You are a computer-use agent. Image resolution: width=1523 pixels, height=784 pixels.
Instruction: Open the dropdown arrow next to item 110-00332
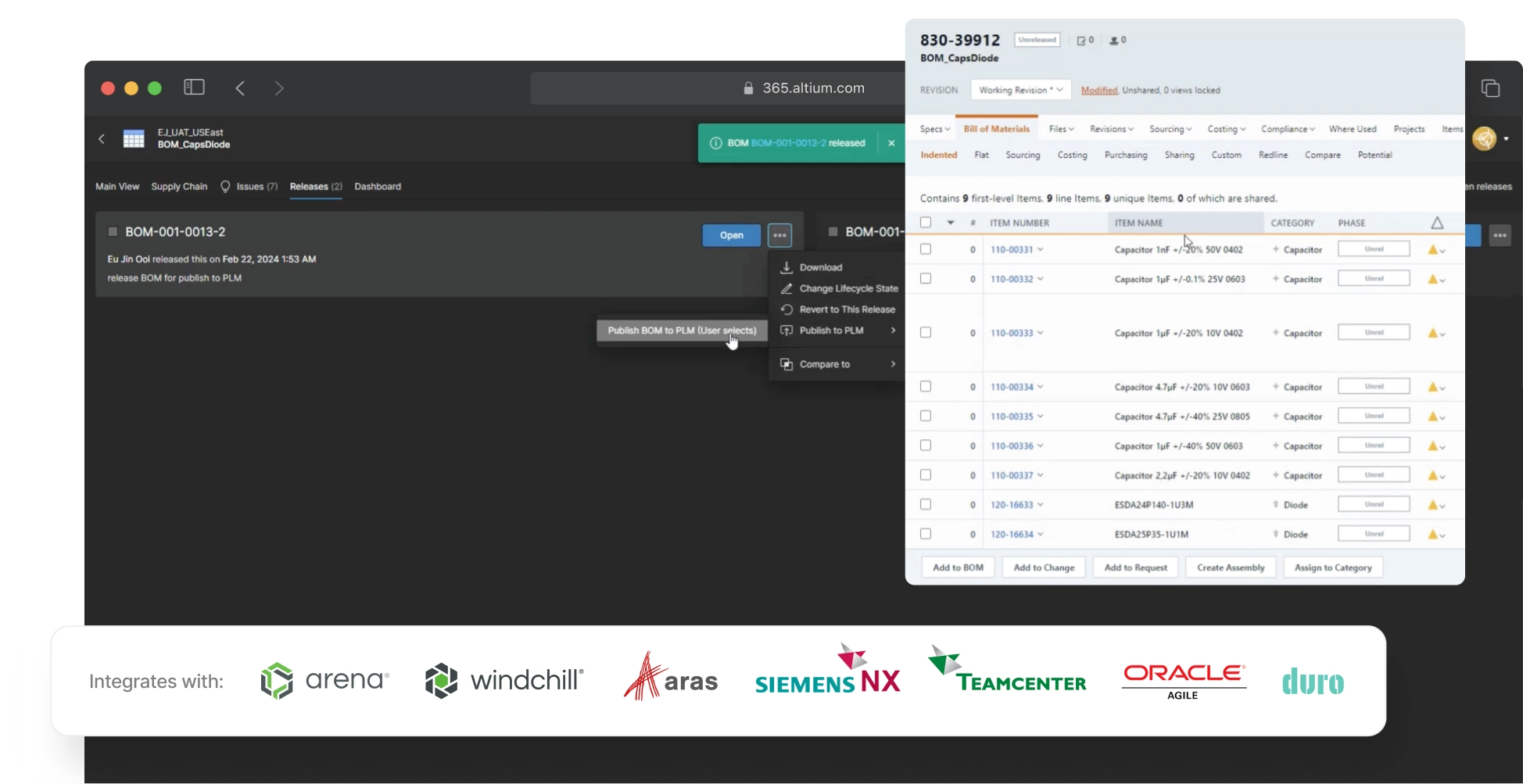1041,279
